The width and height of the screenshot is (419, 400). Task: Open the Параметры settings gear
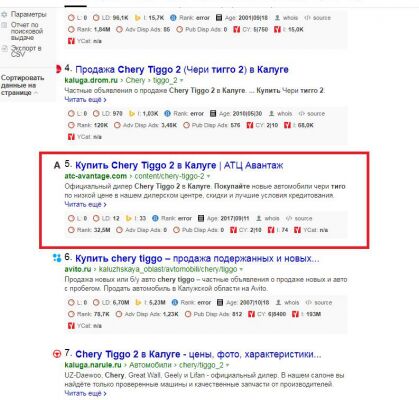click(x=4, y=15)
